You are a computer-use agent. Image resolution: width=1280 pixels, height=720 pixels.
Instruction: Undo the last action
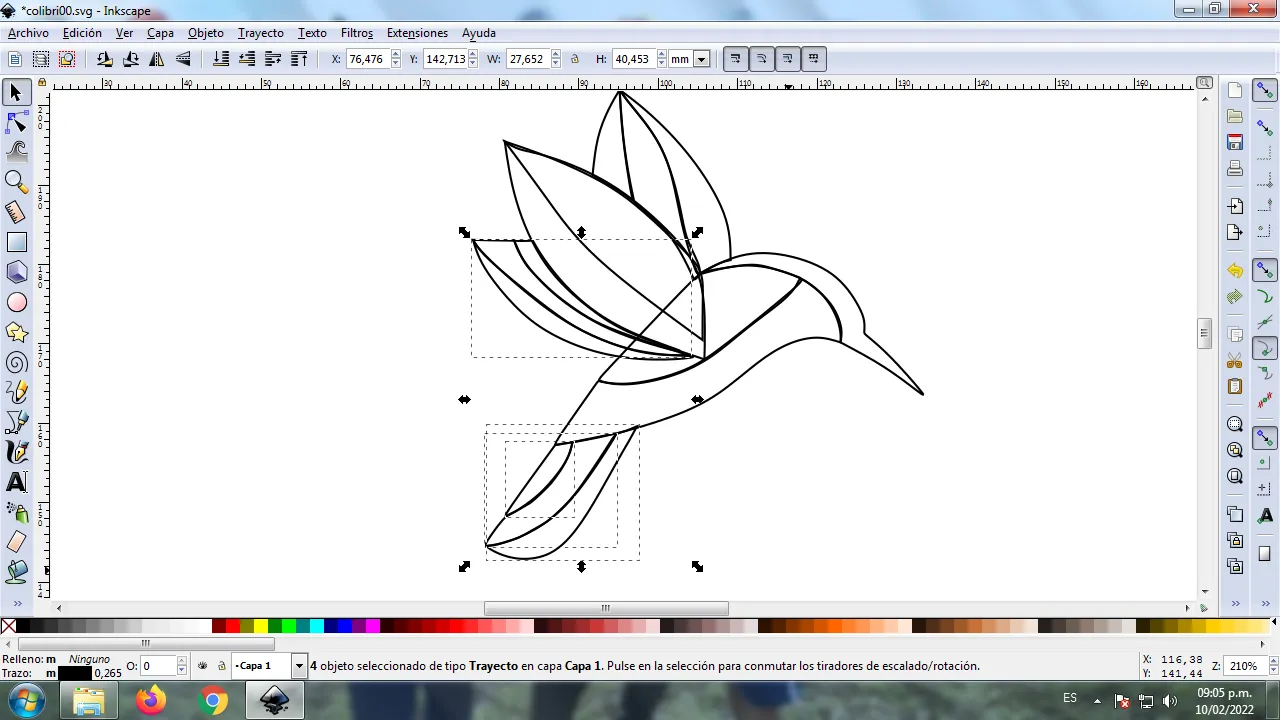[x=1235, y=271]
